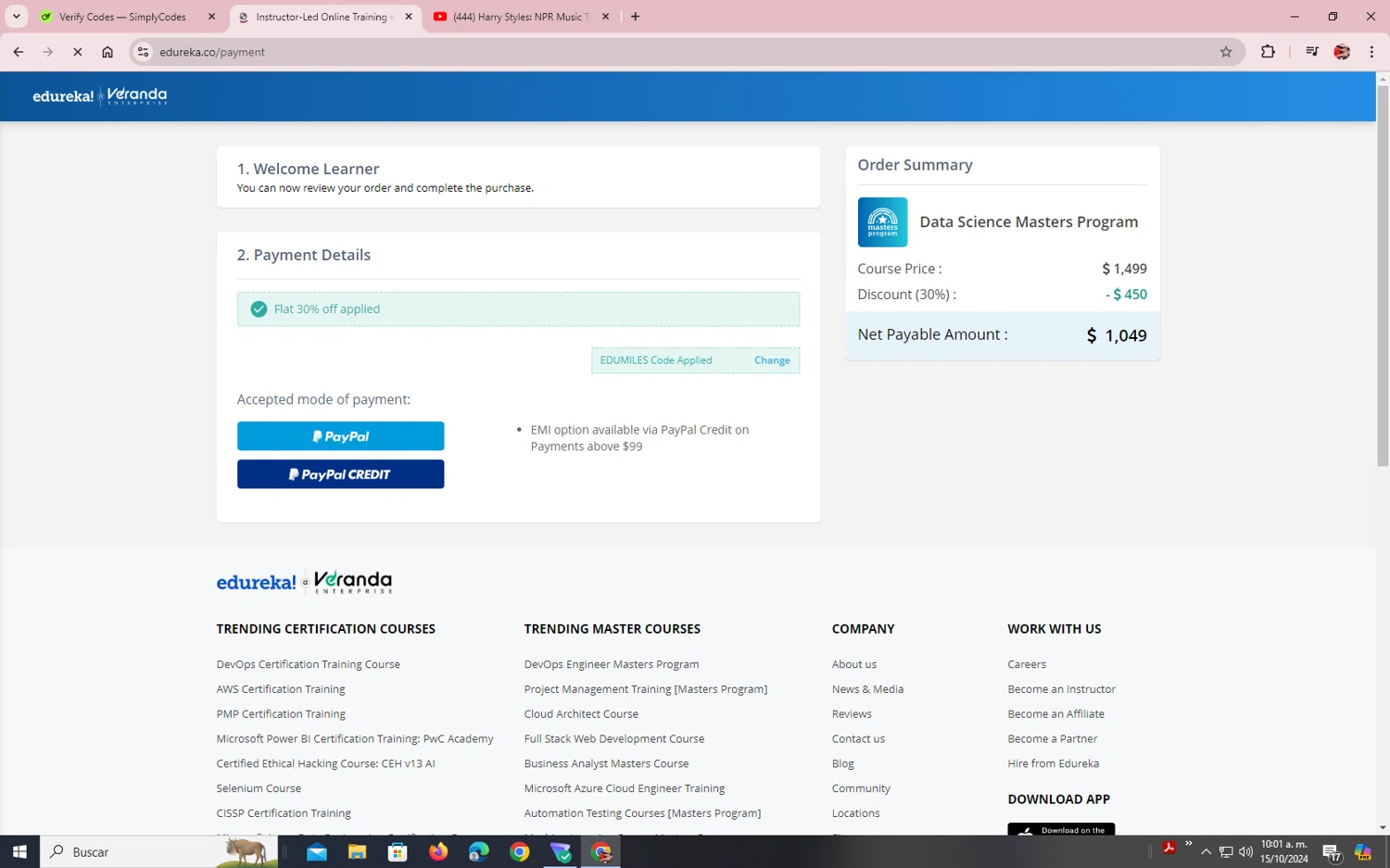This screenshot has height=868, width=1390.
Task: Open a new browser tab
Action: tap(636, 17)
